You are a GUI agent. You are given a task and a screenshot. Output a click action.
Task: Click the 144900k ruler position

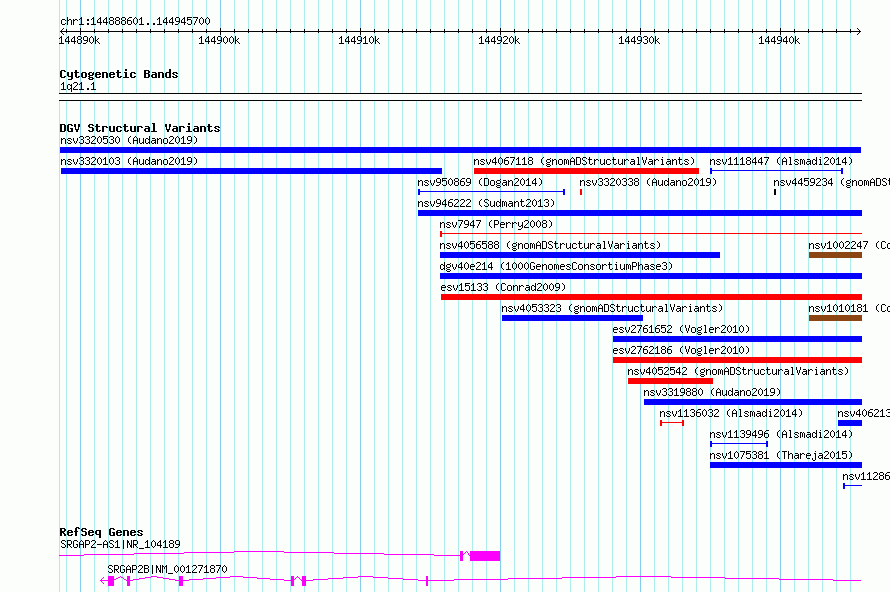coord(219,40)
